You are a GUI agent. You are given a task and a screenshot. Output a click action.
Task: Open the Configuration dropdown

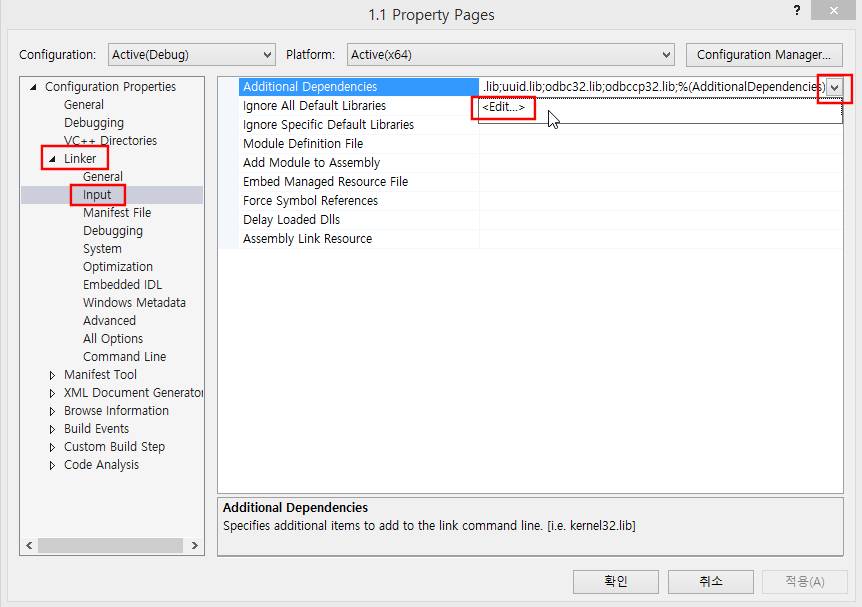click(x=190, y=55)
